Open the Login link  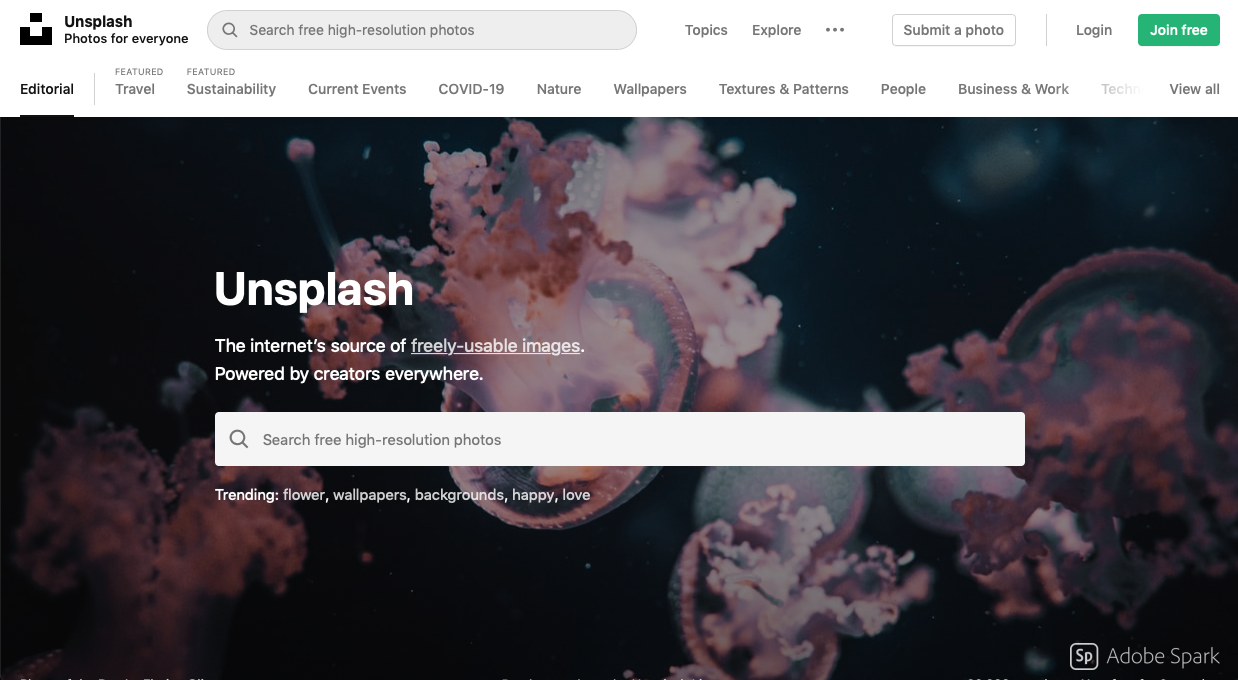click(x=1094, y=30)
